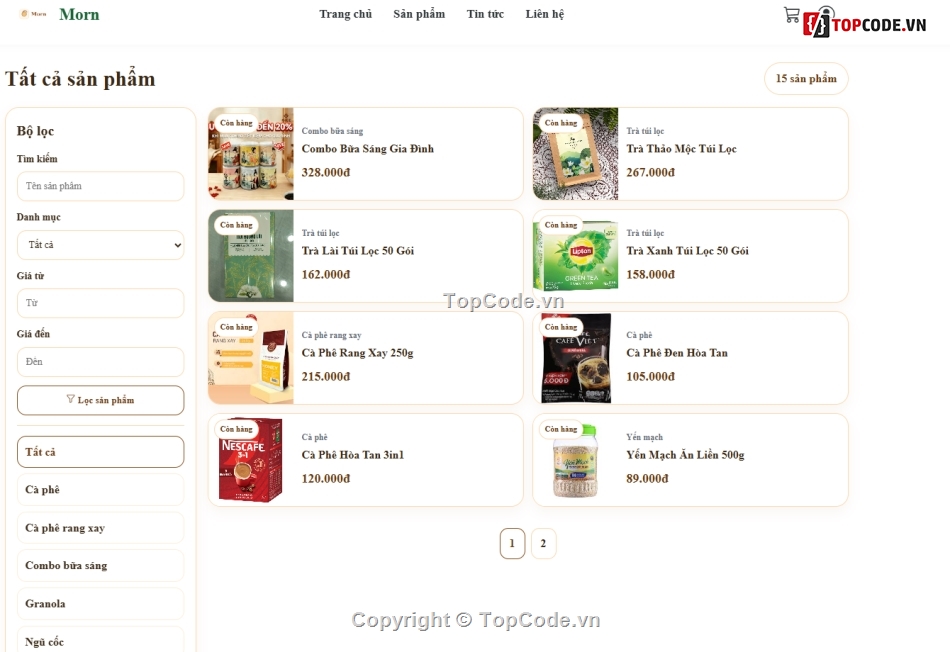Open the shopping cart icon
The width and height of the screenshot is (950, 652).
[791, 15]
